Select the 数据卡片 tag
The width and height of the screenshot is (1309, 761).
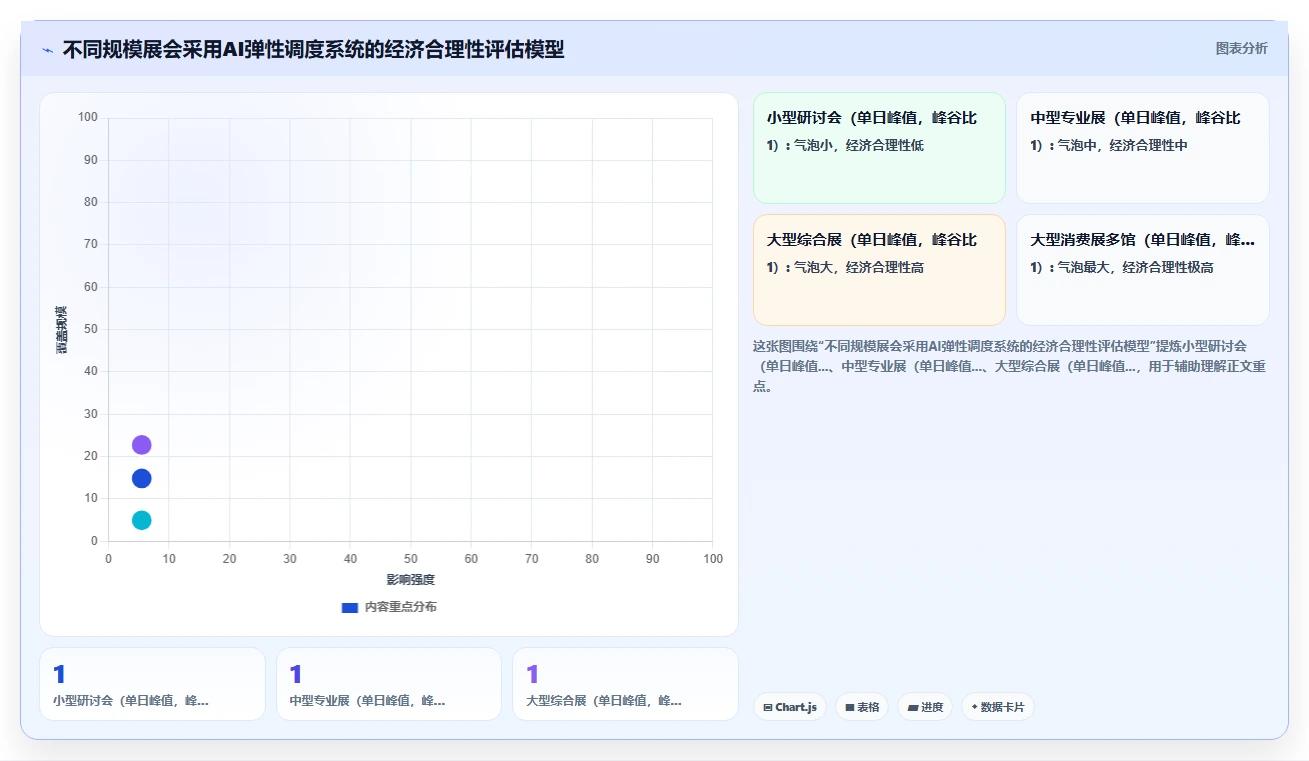(998, 707)
